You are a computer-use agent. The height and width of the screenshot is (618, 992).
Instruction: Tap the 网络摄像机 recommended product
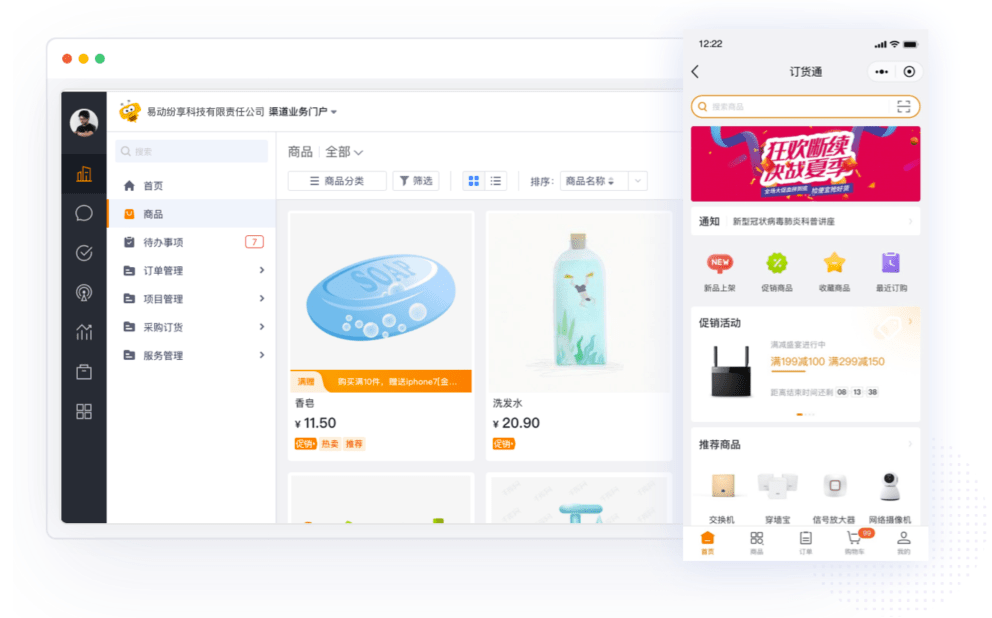tap(890, 498)
